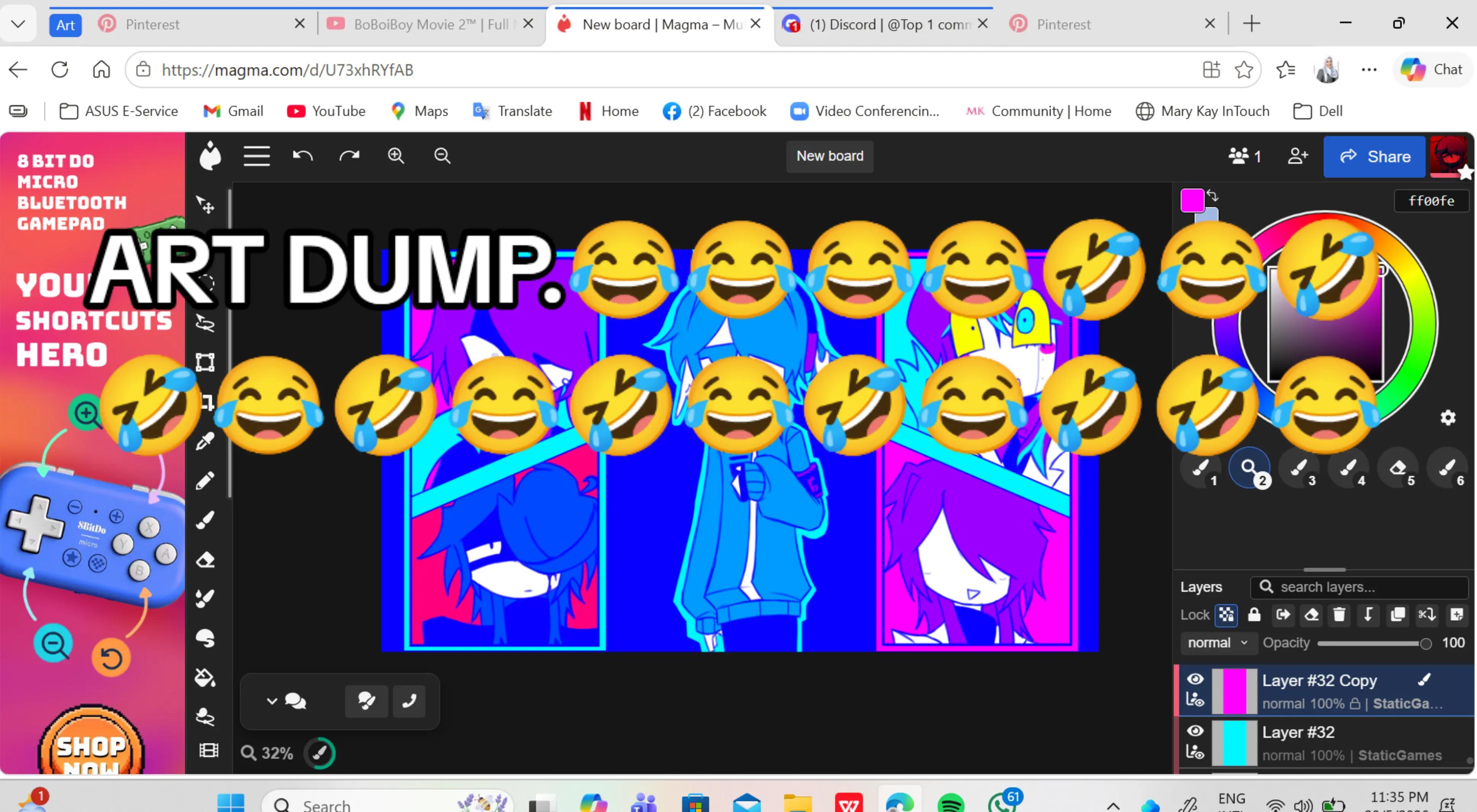1477x812 pixels.
Task: Hide the Layer #32 Copy layer
Action: [1195, 679]
